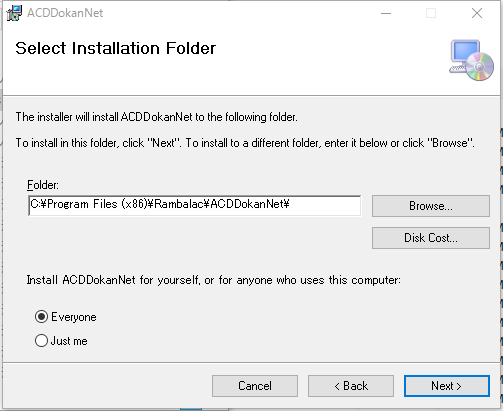Screen dimensions: 503x411
Task: Click the 'Everyone' label text
Action: pos(74,317)
